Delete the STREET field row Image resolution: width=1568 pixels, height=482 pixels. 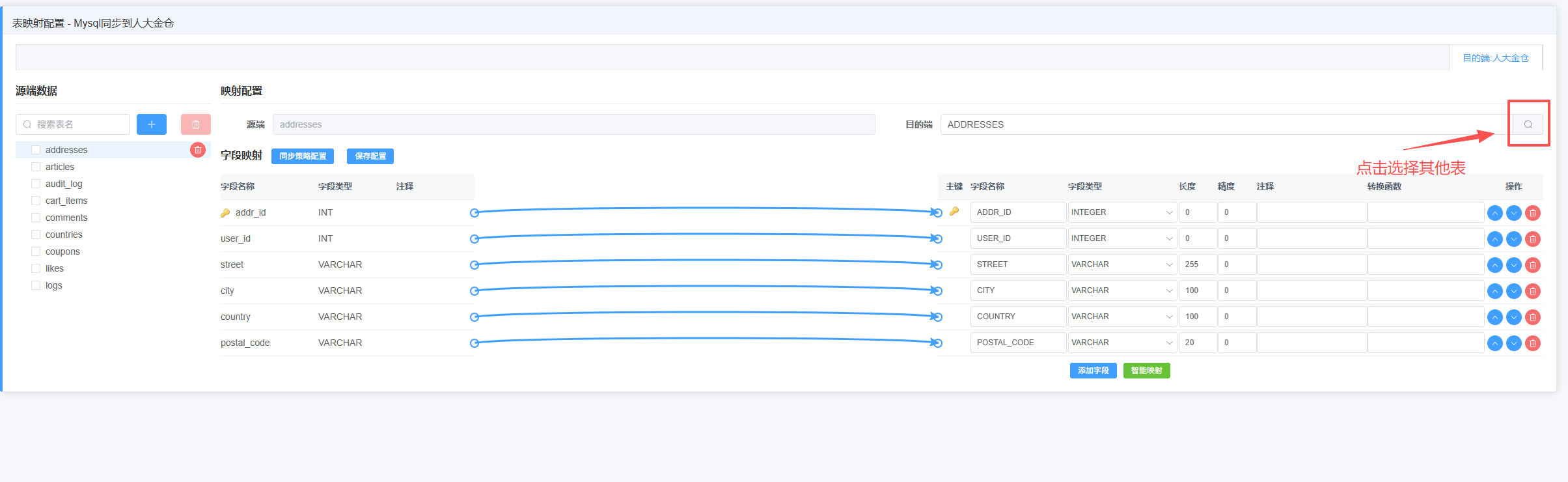coord(1533,265)
